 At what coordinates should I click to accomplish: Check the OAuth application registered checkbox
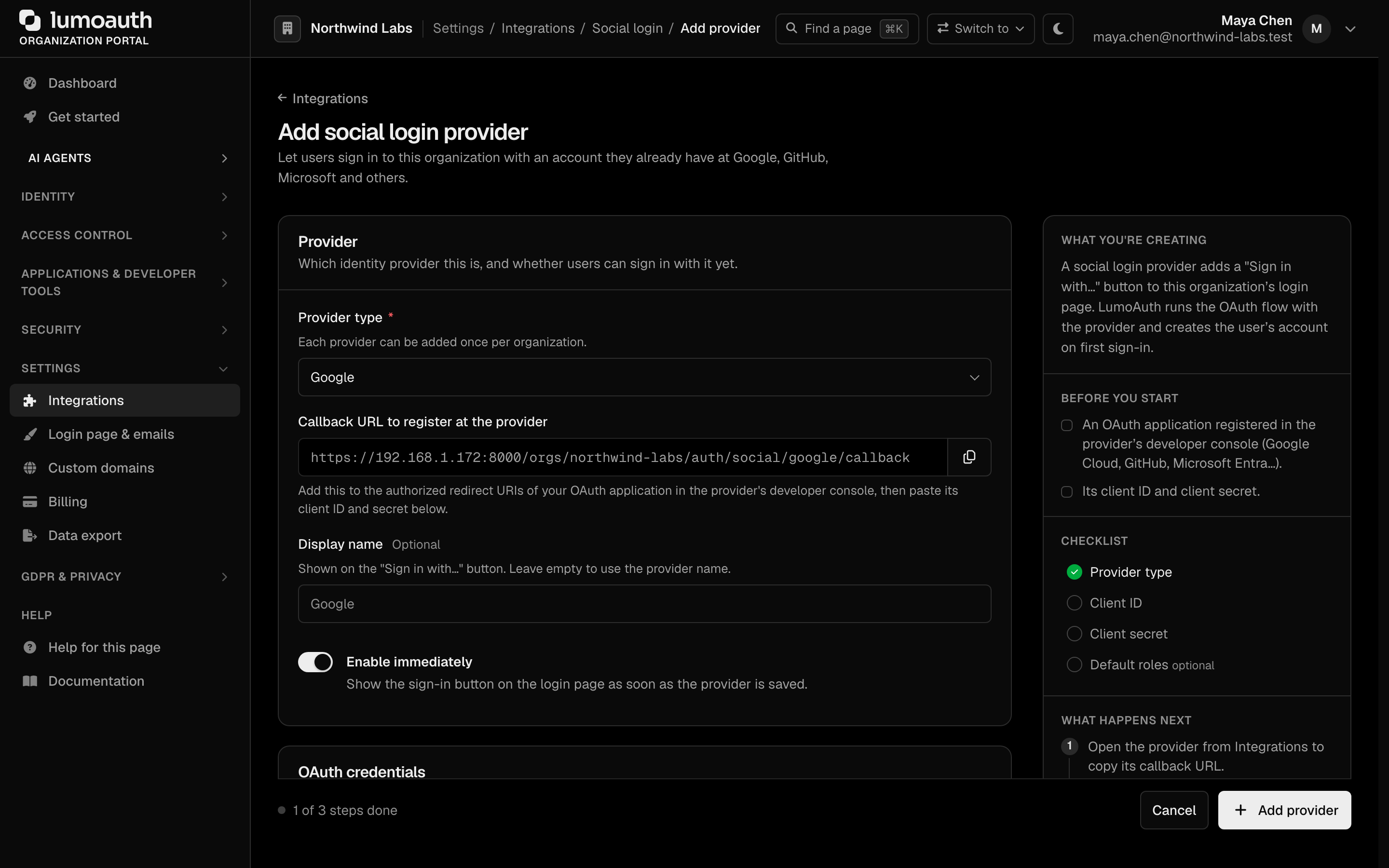(1066, 425)
